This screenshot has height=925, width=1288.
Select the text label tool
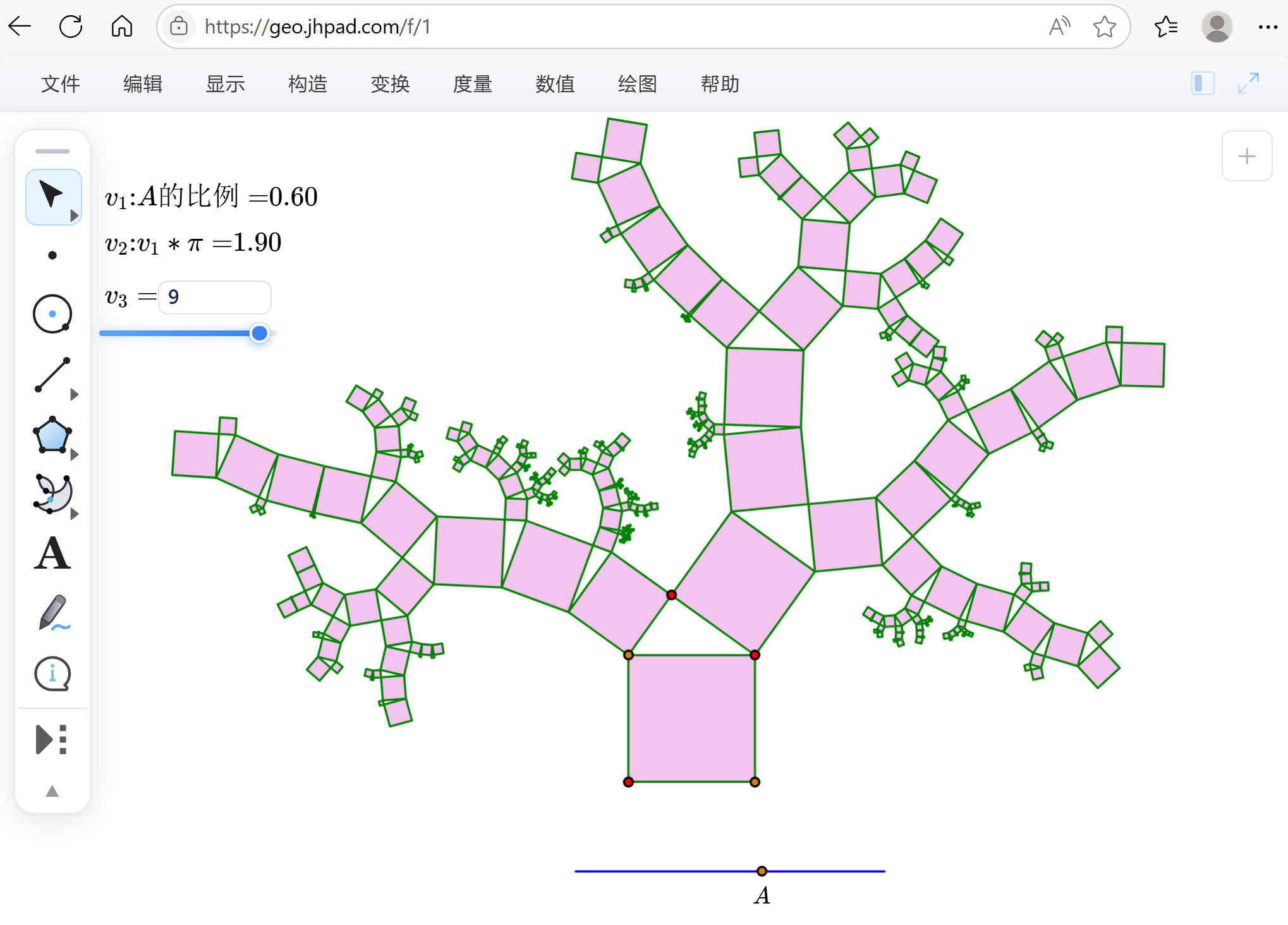coord(52,553)
